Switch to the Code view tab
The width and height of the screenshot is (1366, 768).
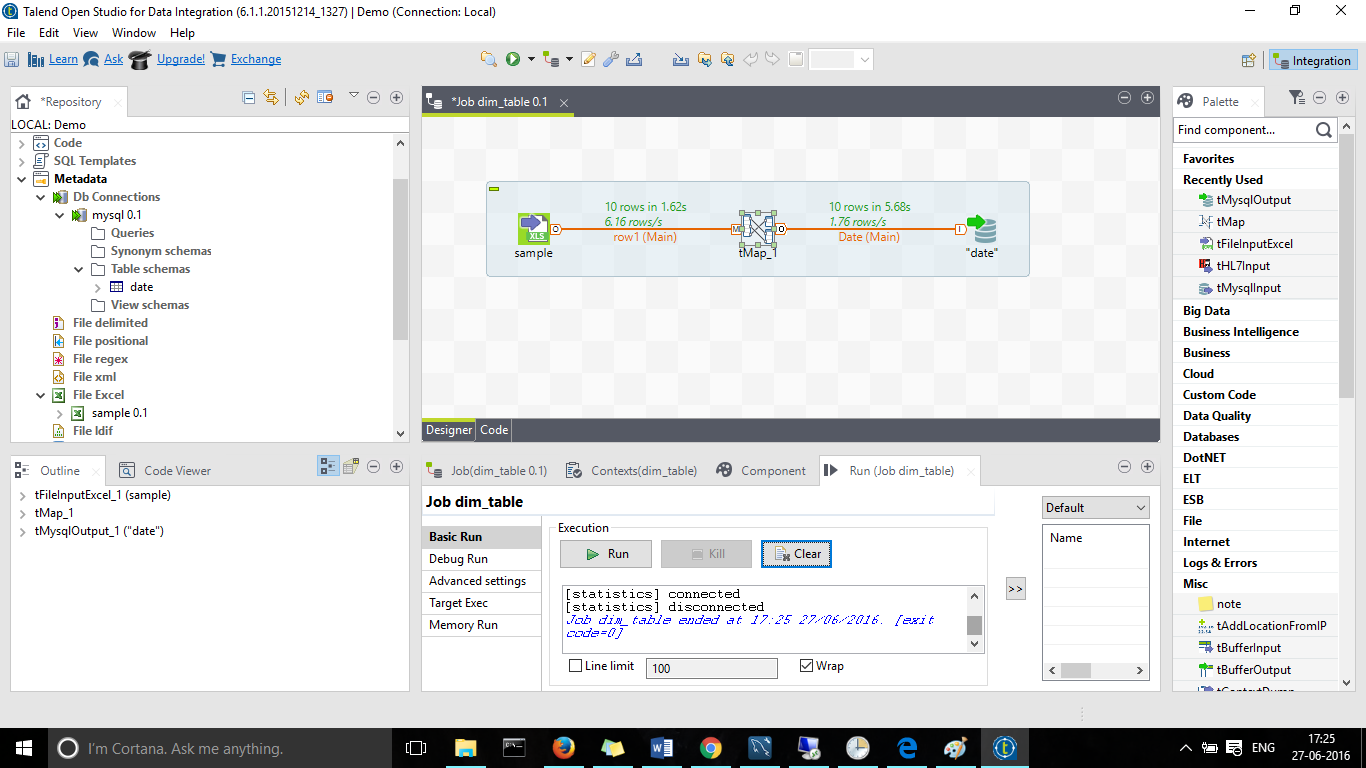point(493,429)
